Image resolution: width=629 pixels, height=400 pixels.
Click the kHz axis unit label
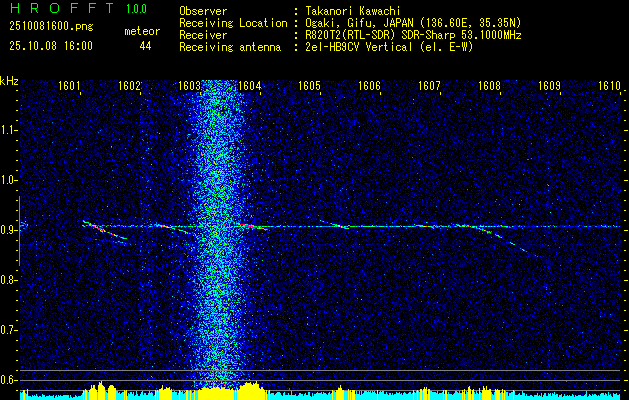coord(9,81)
